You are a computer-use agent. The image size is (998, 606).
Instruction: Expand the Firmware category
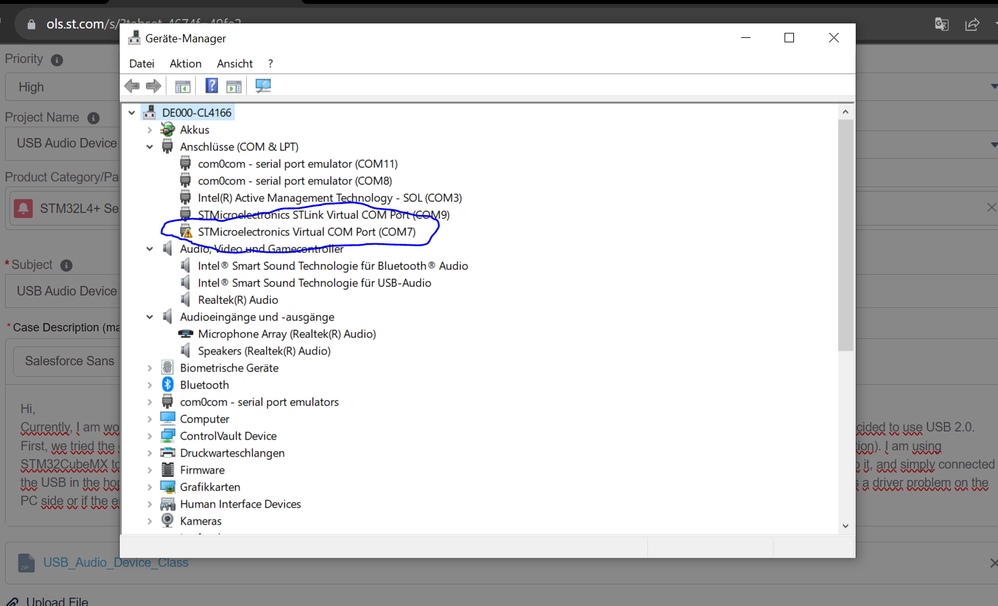150,470
